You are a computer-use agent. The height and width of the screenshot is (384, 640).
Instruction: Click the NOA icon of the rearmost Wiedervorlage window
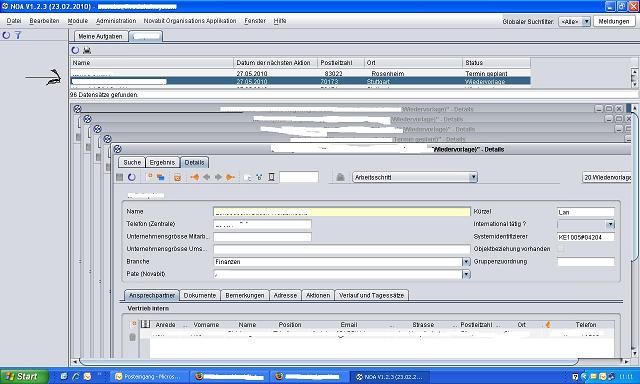[77, 109]
